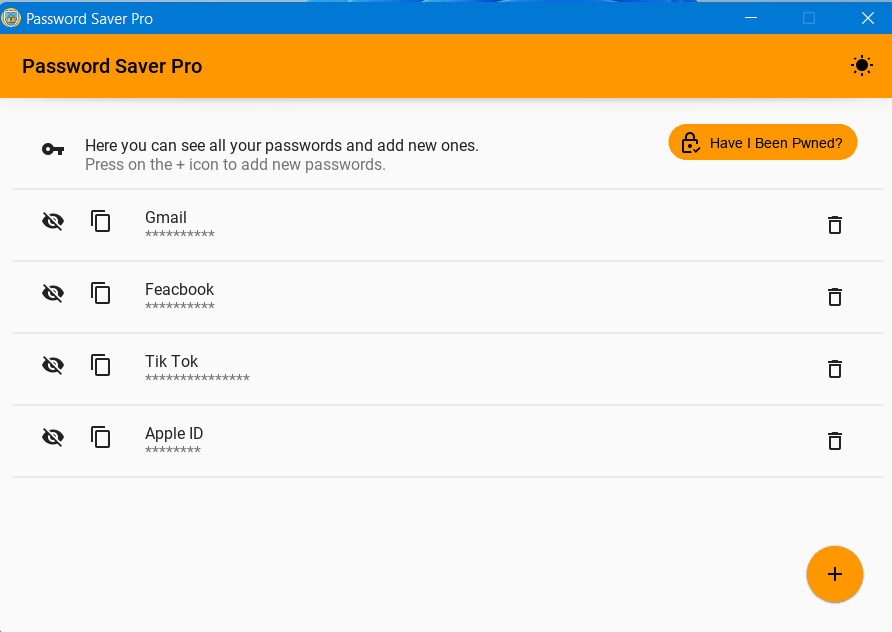Open the Have I Been Pwned? checker
Viewport: 892px width, 632px height.
click(x=762, y=142)
